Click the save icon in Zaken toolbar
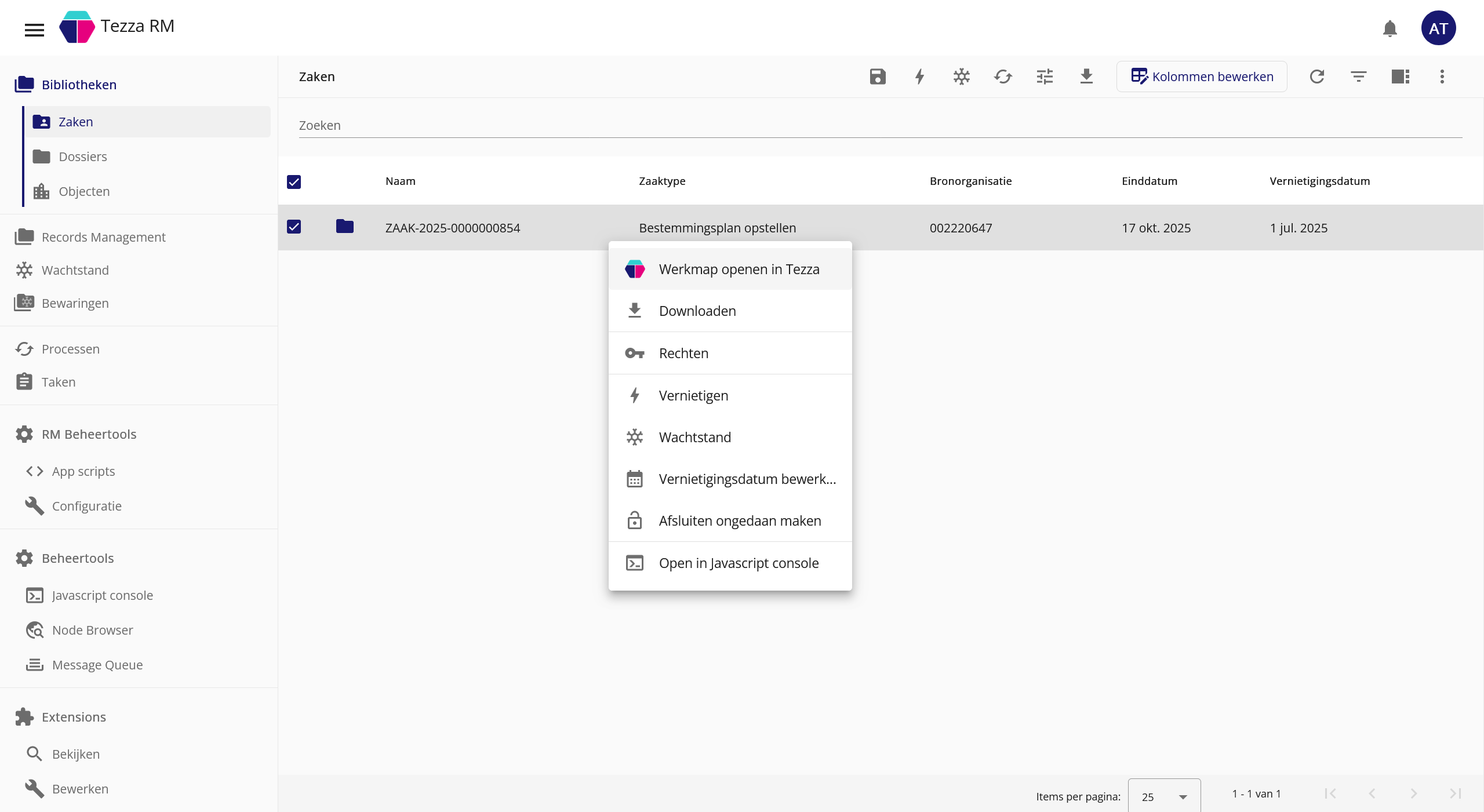The height and width of the screenshot is (812, 1484). (878, 77)
